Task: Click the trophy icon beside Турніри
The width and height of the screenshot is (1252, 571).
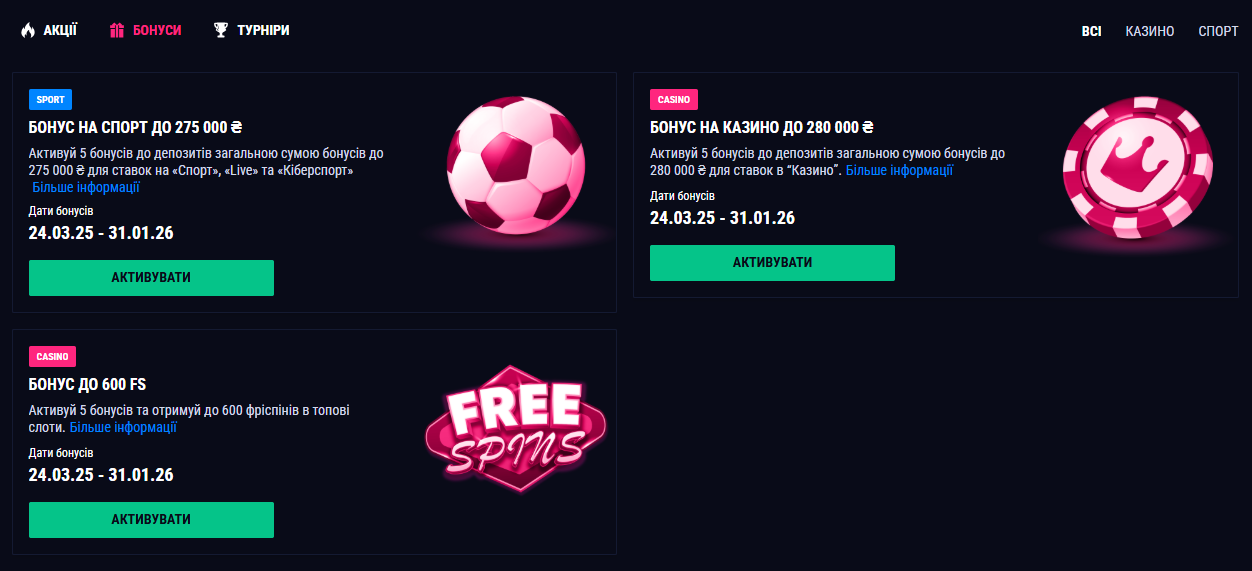Action: pyautogui.click(x=221, y=31)
